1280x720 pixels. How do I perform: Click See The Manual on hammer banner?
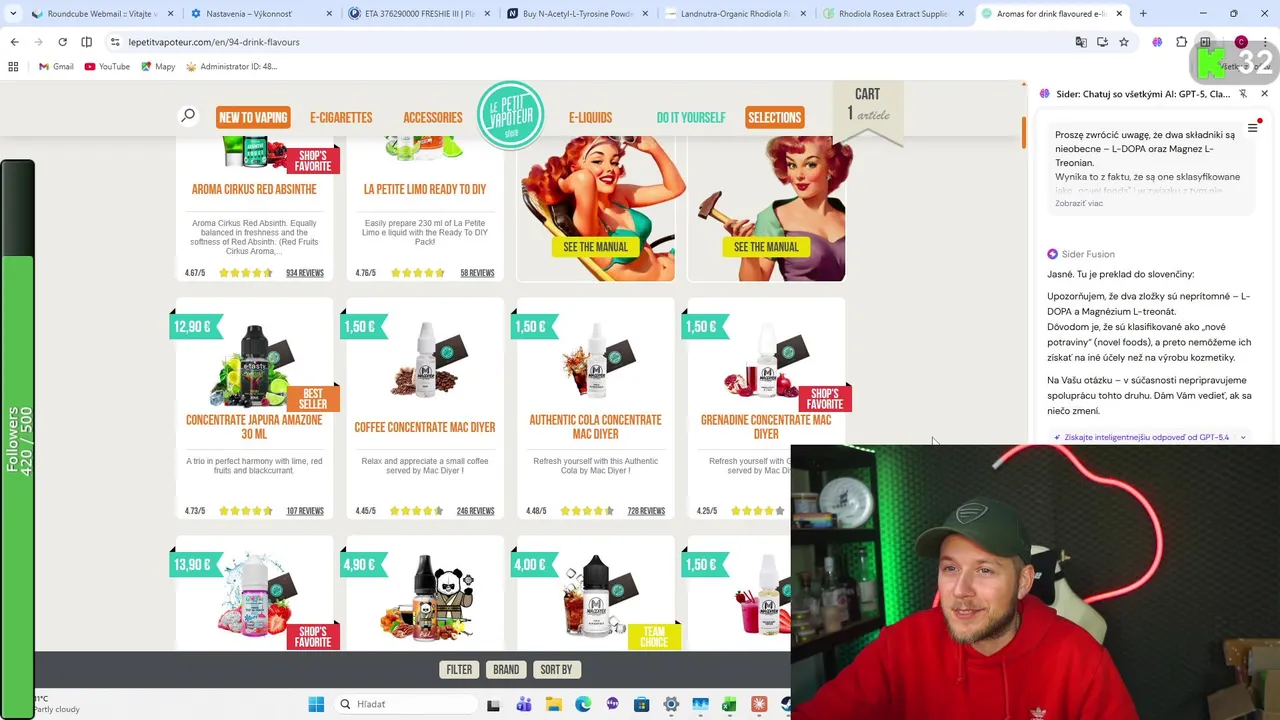(766, 247)
